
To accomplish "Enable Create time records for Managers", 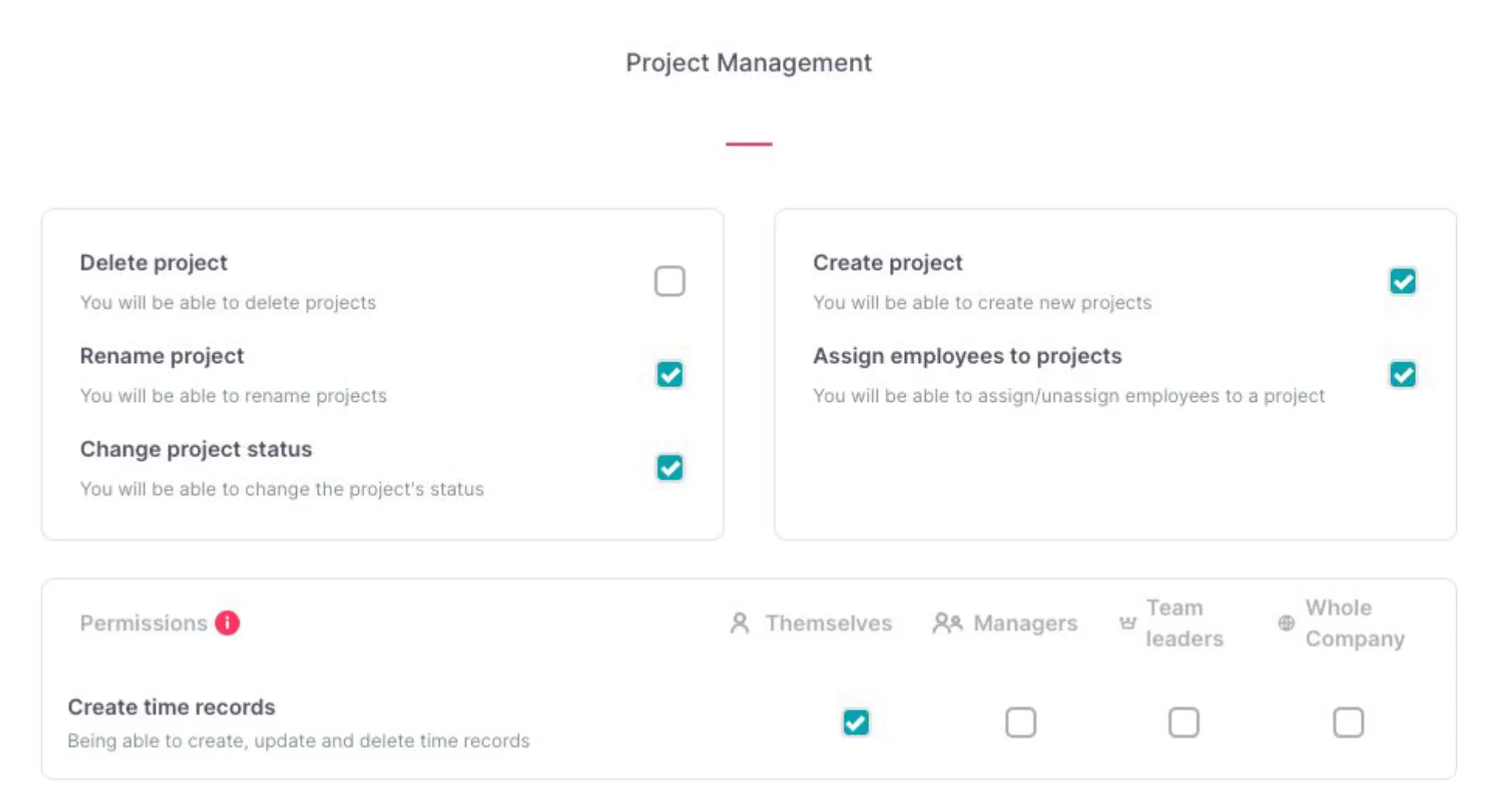I will 1020,722.
